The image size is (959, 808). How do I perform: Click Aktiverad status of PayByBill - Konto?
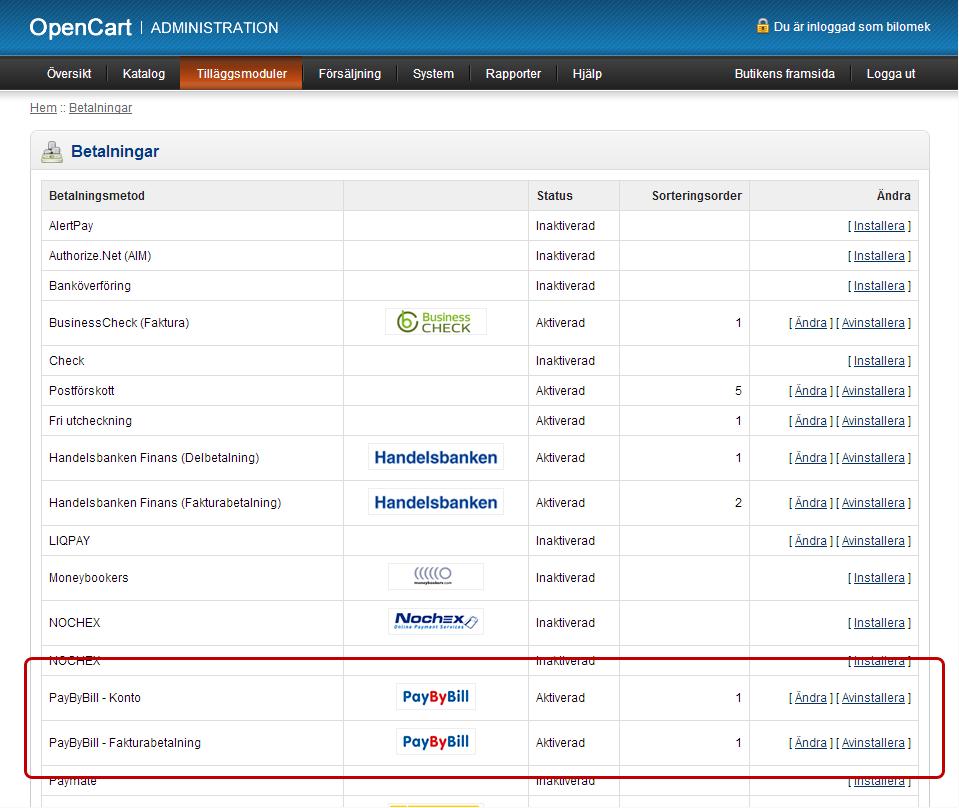(x=560, y=697)
